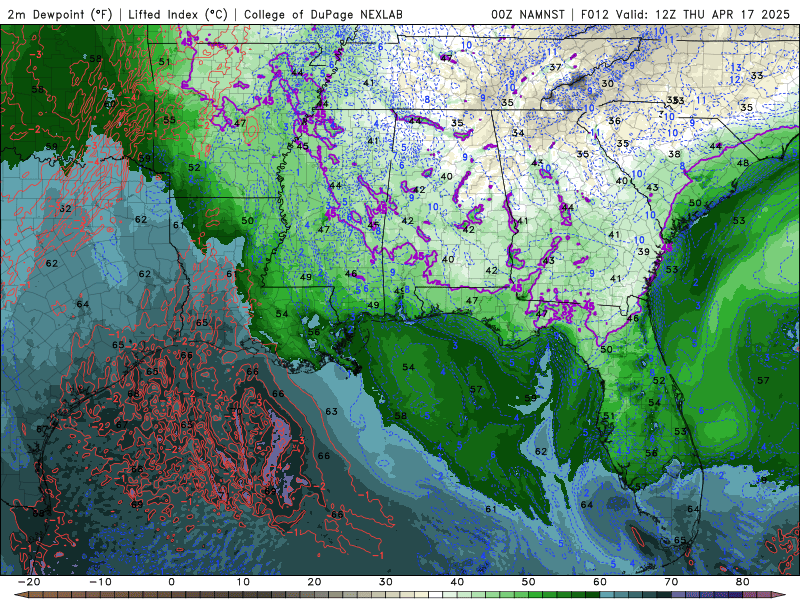This screenshot has width=800, height=600.
Task: Click the 60 label on the color scale
Action: 600,582
